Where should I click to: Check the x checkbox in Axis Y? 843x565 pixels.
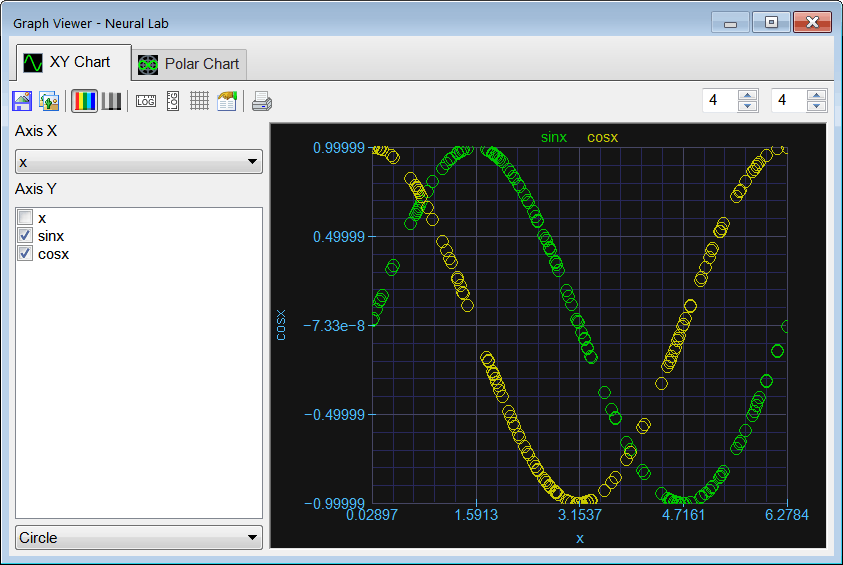25,217
